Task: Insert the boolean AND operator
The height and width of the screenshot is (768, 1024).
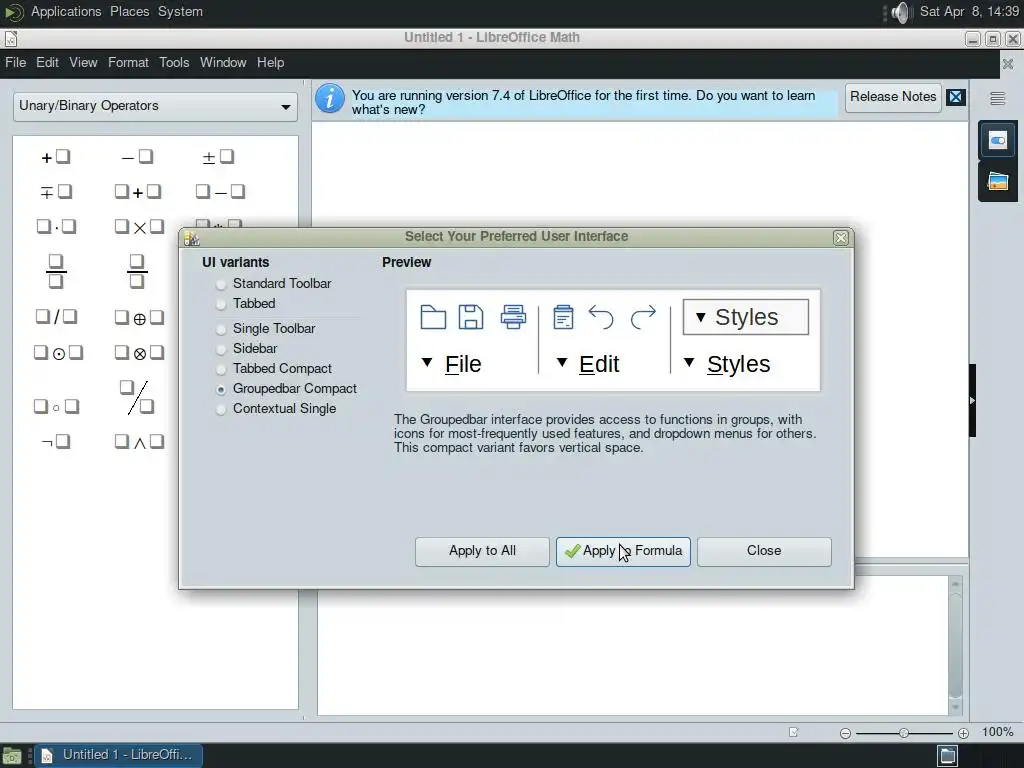Action: (138, 442)
